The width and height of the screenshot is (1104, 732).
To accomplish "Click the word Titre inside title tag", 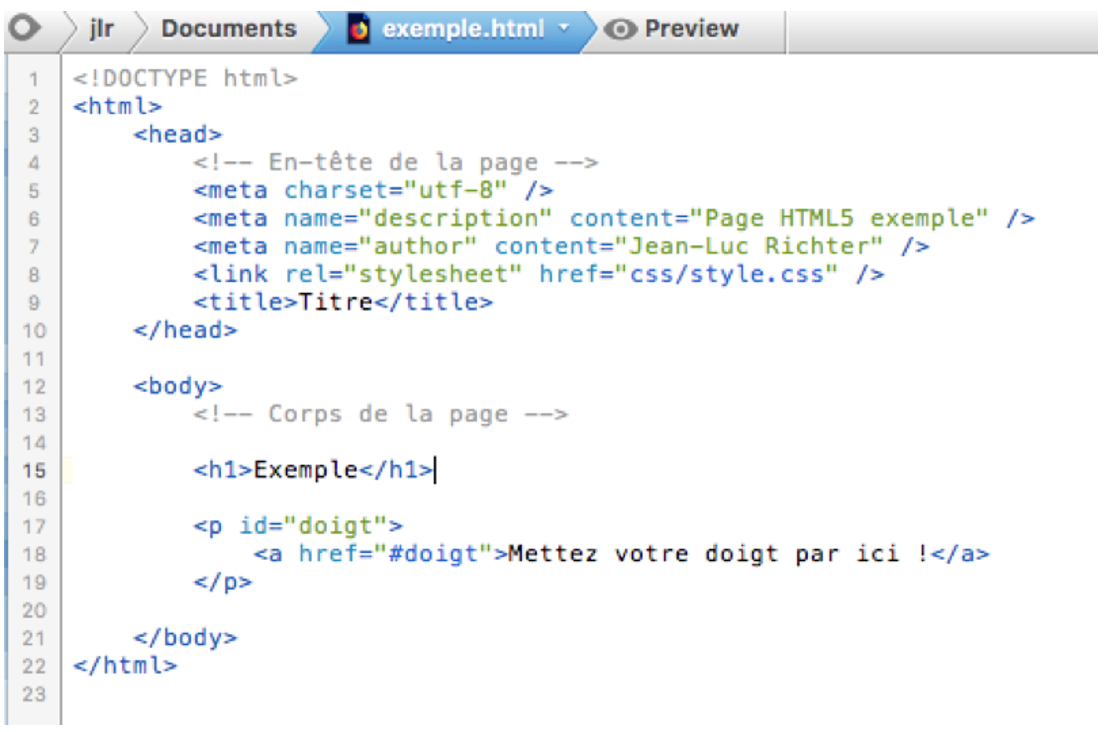I will 336,302.
